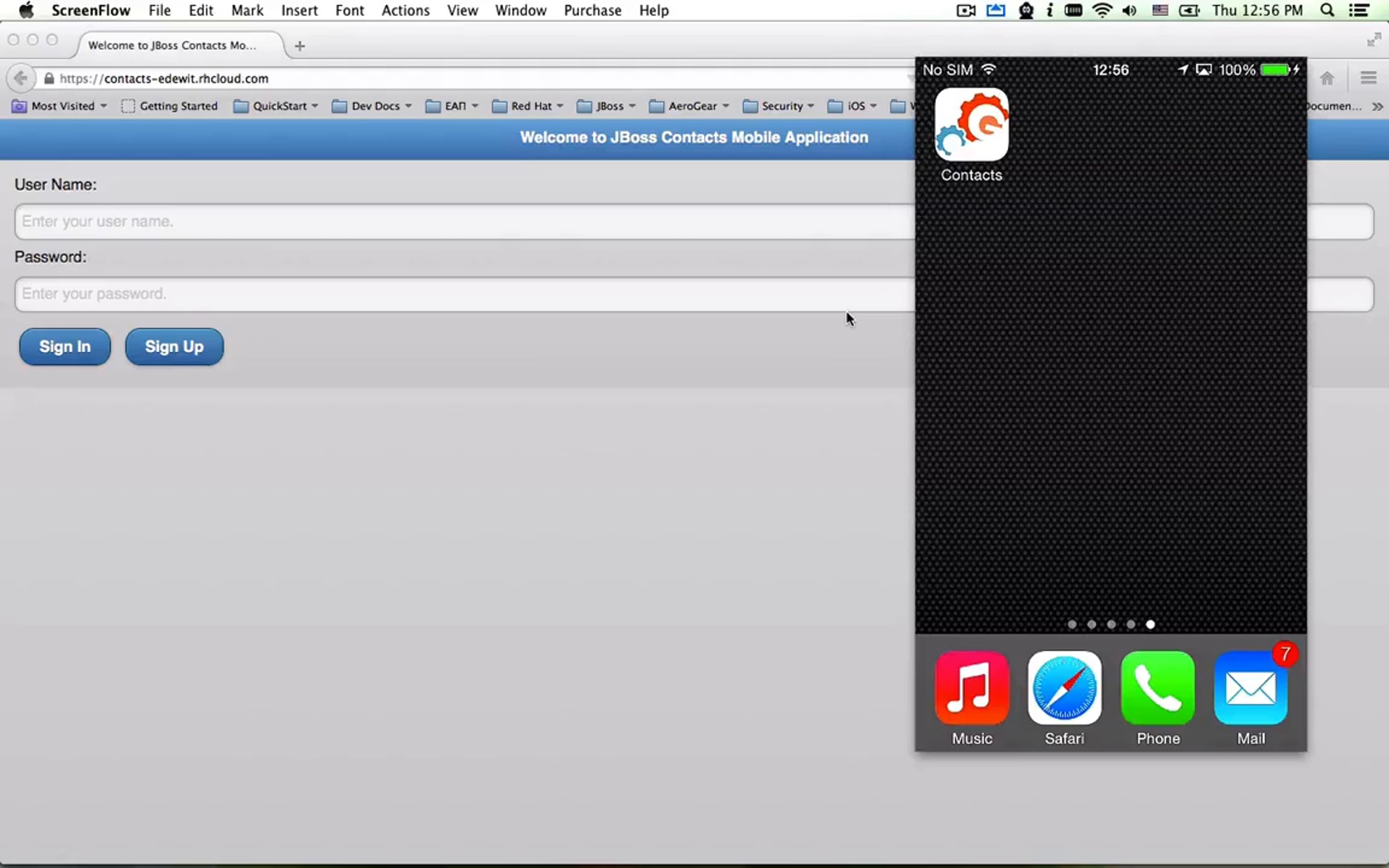
Task: Click the battery charging icon in the menu bar
Action: pyautogui.click(x=1189, y=10)
